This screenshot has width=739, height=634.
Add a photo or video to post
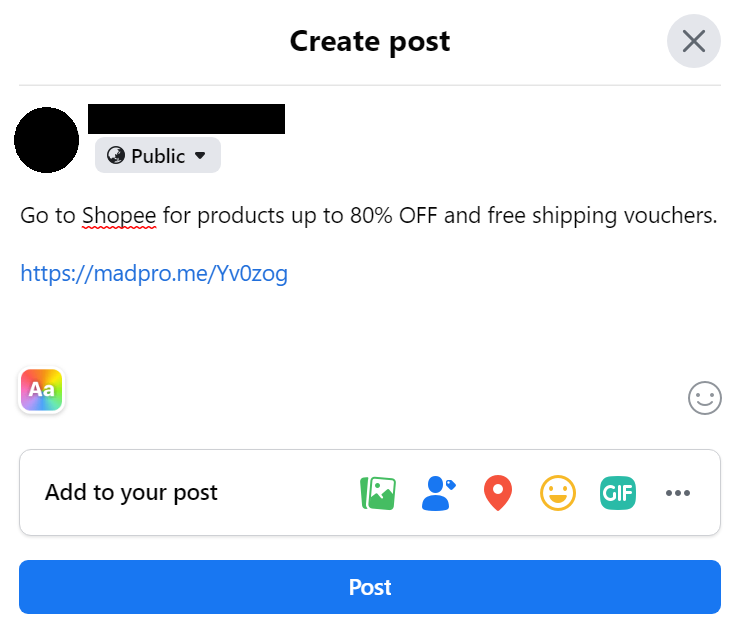pyautogui.click(x=378, y=493)
